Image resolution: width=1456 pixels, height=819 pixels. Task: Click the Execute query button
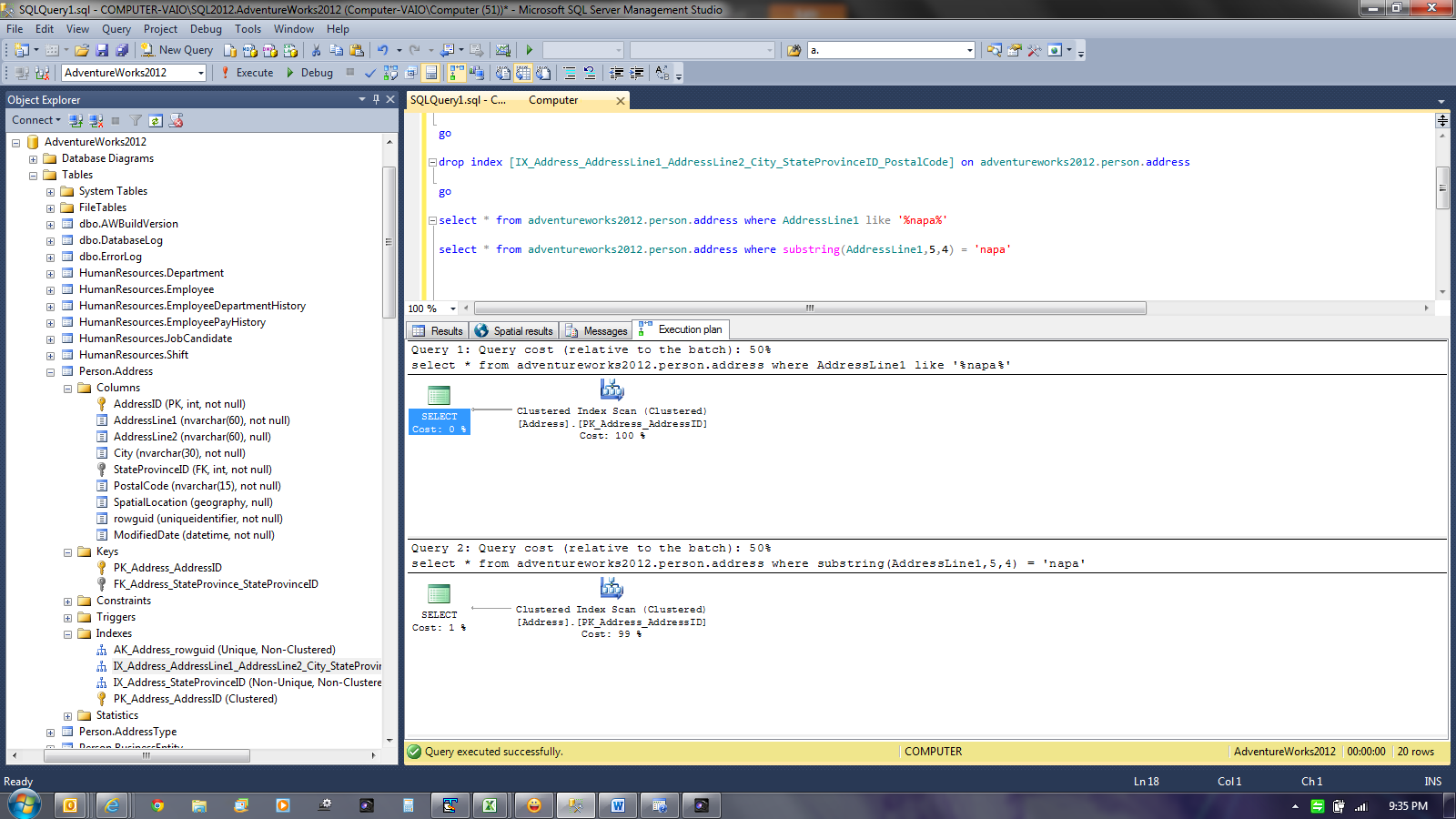pyautogui.click(x=247, y=73)
